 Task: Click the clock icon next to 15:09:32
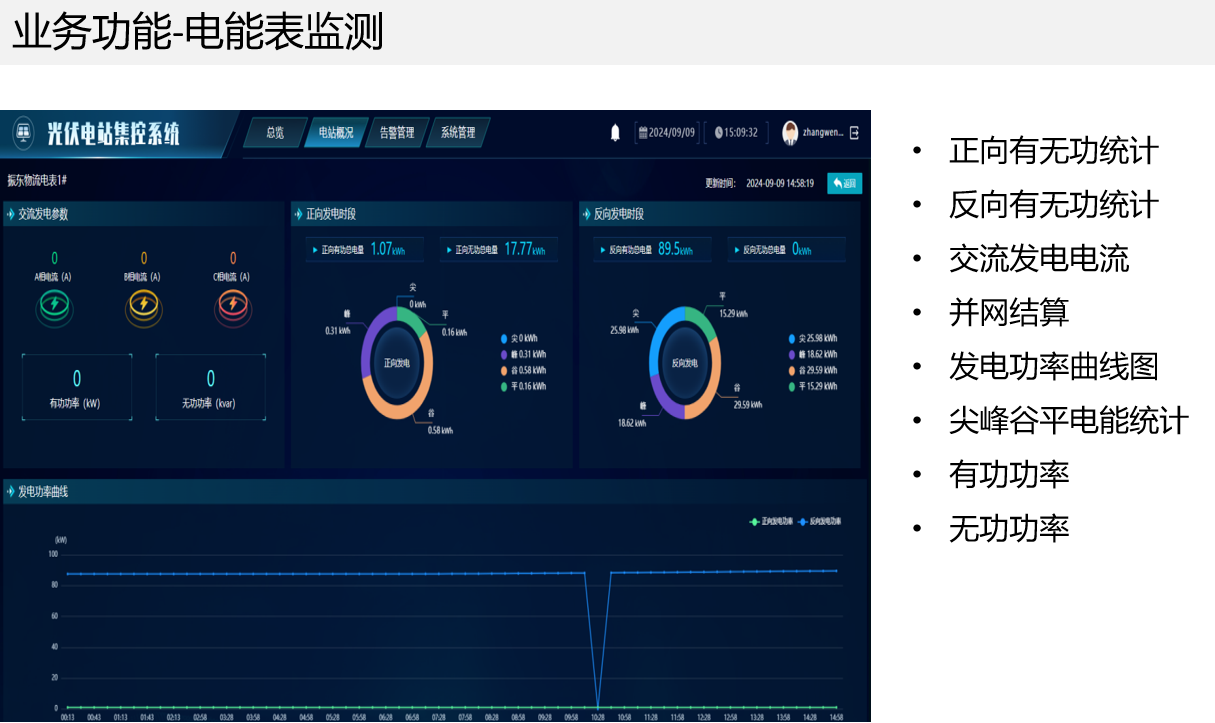(718, 133)
